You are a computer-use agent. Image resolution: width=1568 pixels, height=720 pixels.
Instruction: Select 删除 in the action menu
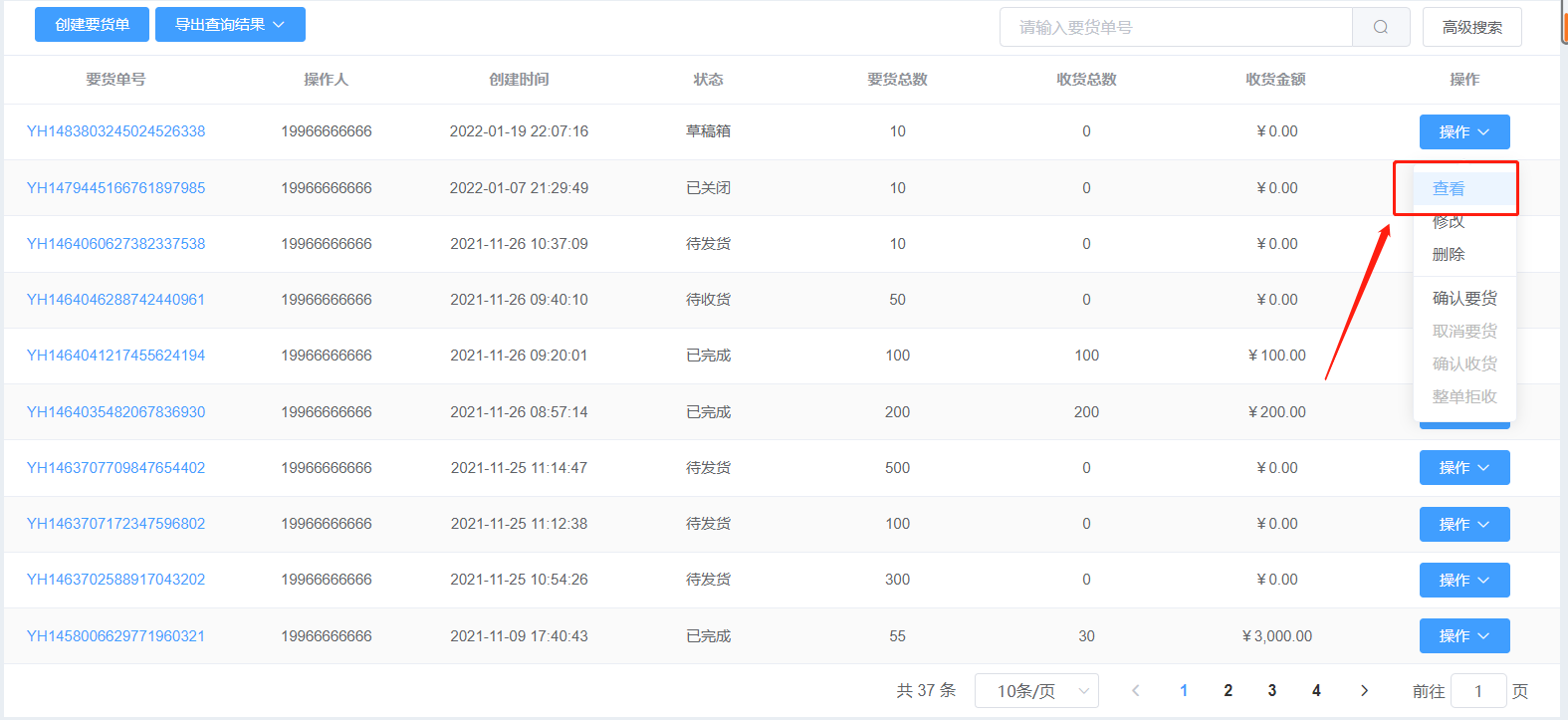click(1464, 254)
